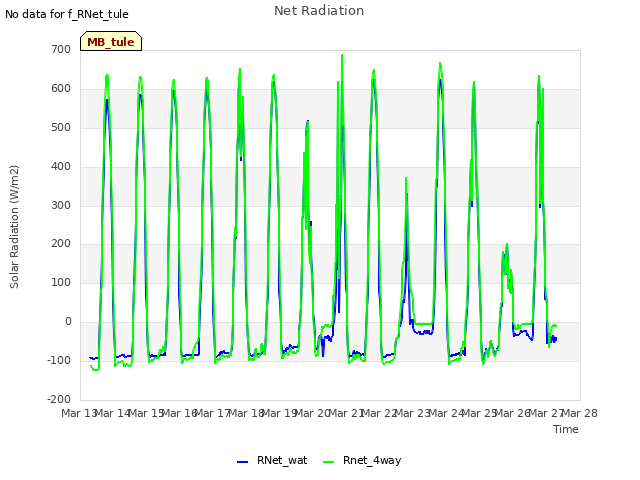This screenshot has width=640, height=480.
Task: Click the 500 y-axis tick label
Action: [61, 127]
